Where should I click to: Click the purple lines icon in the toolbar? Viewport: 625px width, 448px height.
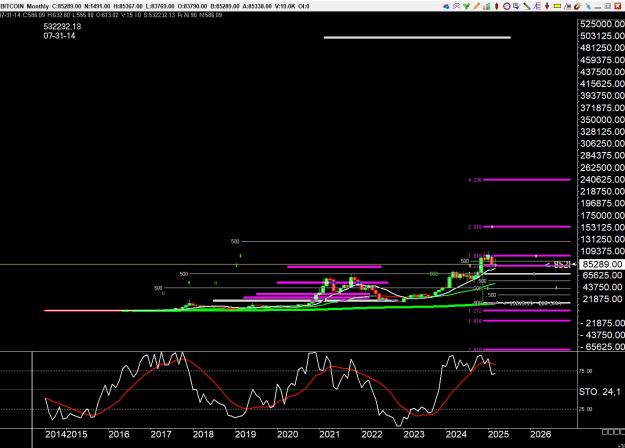(456, 6)
